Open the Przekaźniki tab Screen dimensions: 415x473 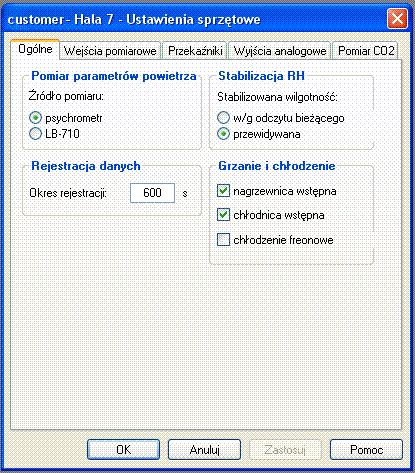tap(195, 51)
